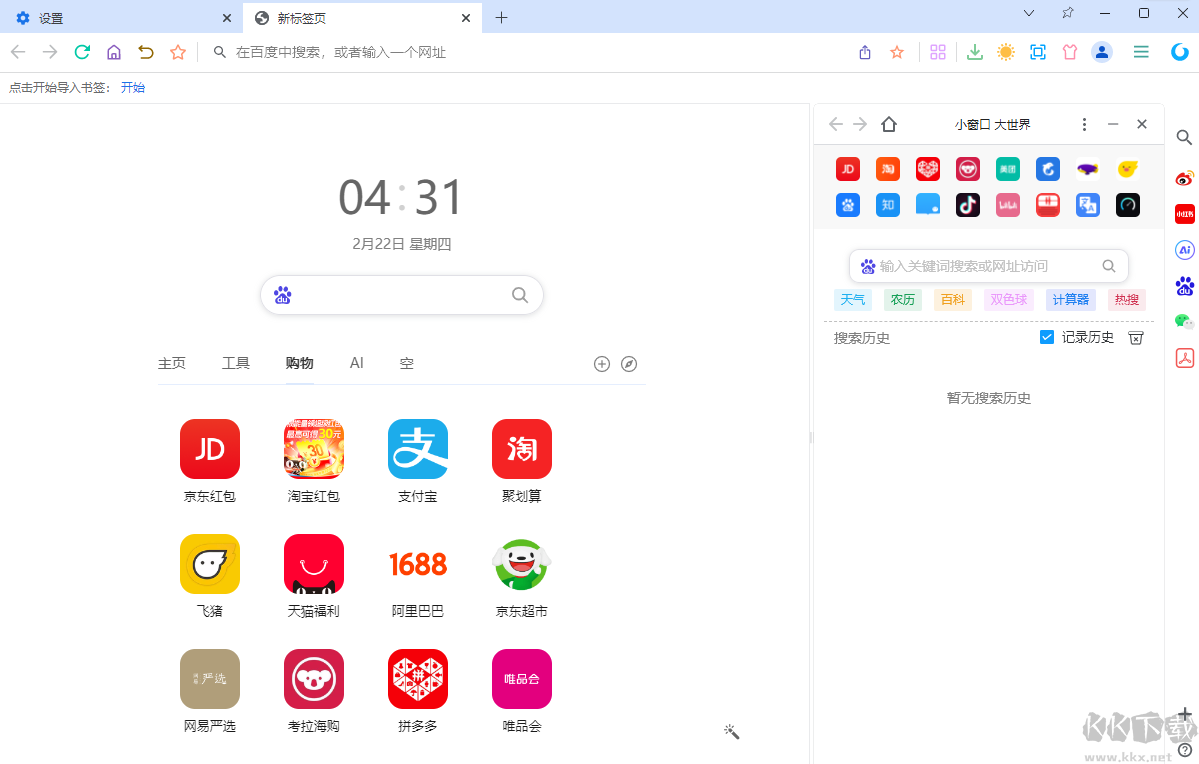
Task: Capture screenshot with the toolbar screenshot icon
Action: [x=1038, y=51]
